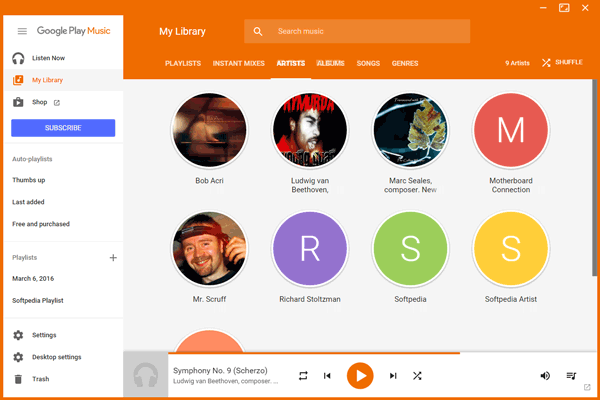600x400 pixels.
Task: Open the Softpedia green S circle
Action: [410, 249]
